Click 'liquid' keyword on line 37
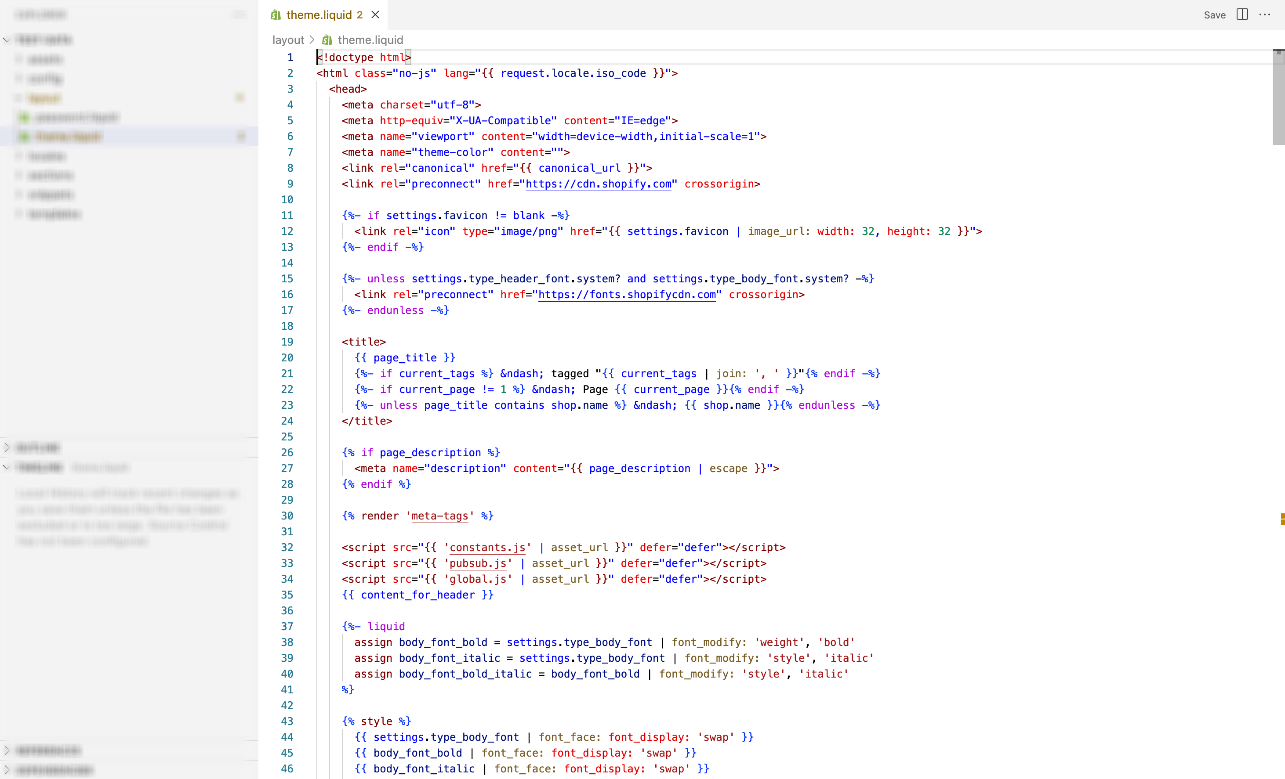The height and width of the screenshot is (779, 1285). coord(386,627)
